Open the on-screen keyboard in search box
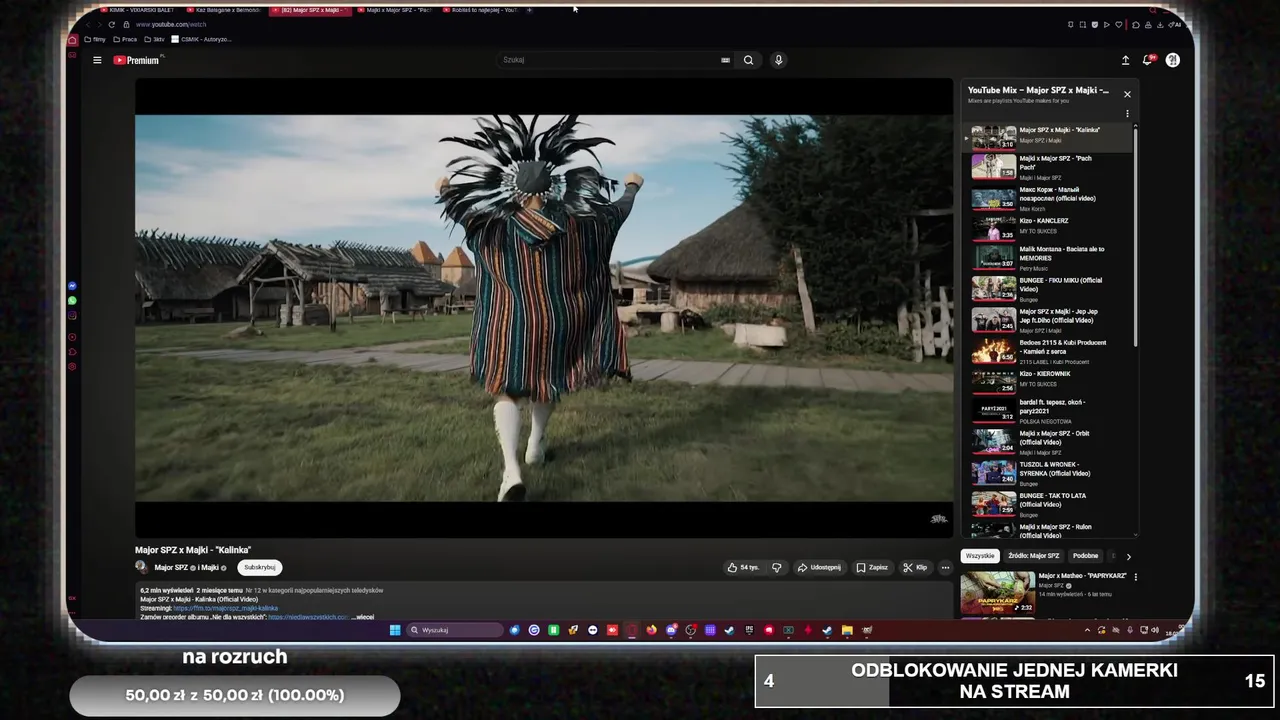 pyautogui.click(x=725, y=60)
